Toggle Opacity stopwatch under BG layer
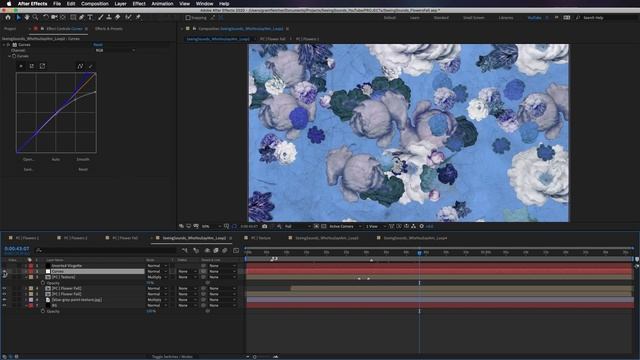This screenshot has height=360, width=640. (x=43, y=311)
